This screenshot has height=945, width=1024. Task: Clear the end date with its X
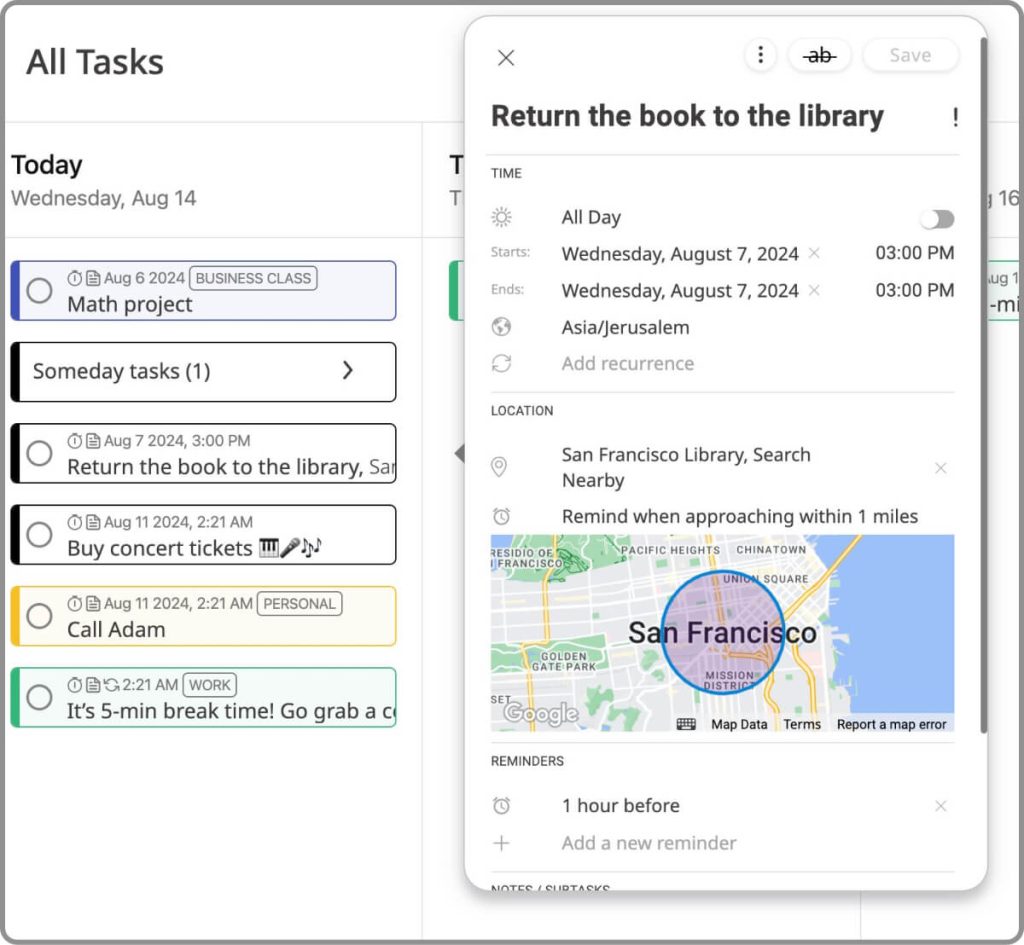click(x=814, y=290)
